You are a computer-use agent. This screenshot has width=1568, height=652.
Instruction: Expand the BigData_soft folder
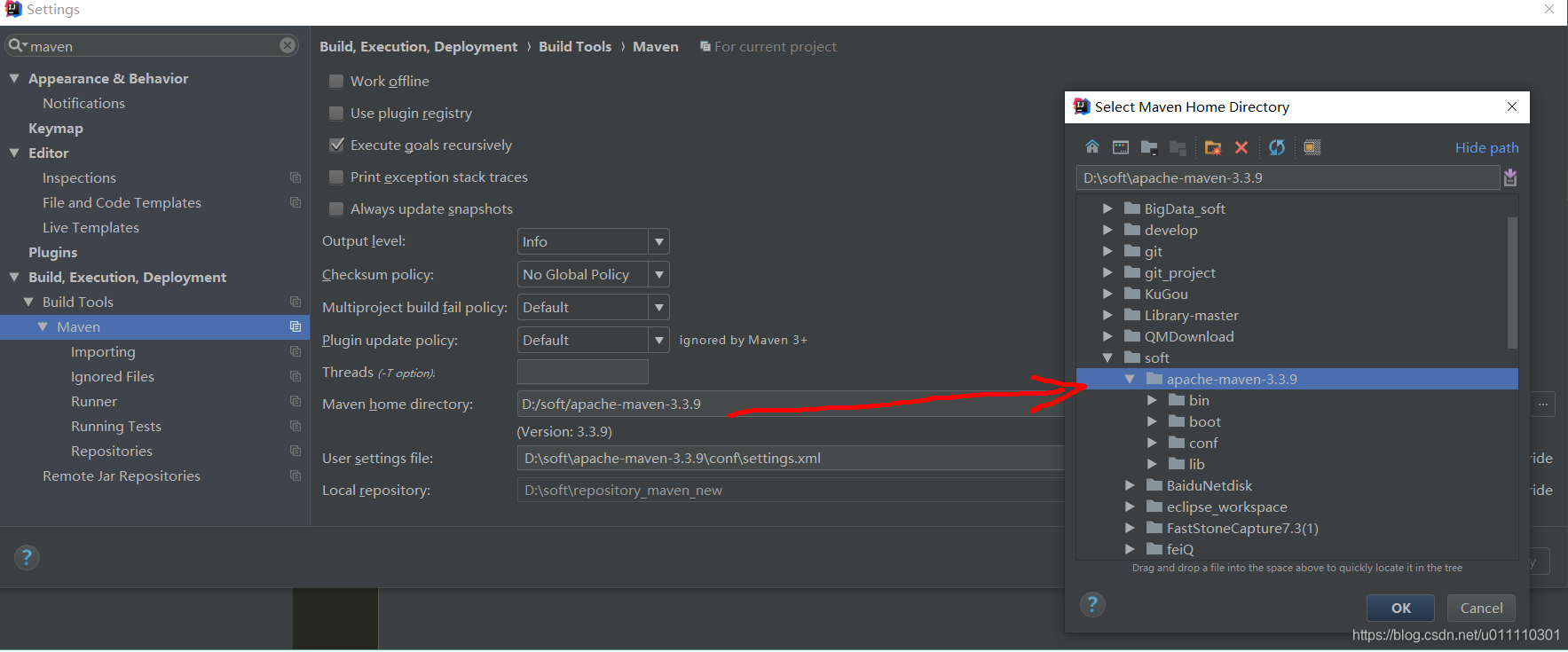[1107, 208]
